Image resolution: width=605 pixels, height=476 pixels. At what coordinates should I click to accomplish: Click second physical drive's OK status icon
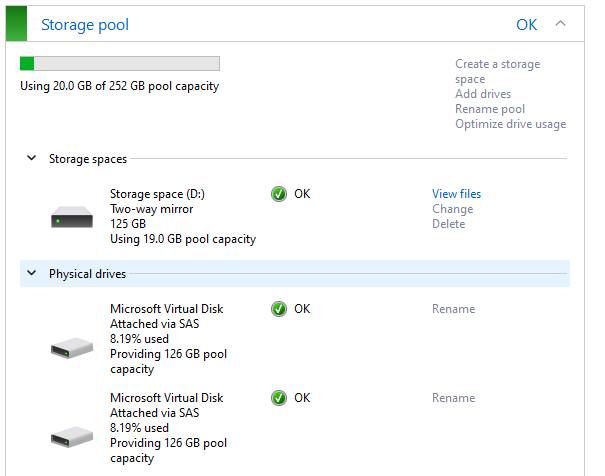tap(279, 398)
